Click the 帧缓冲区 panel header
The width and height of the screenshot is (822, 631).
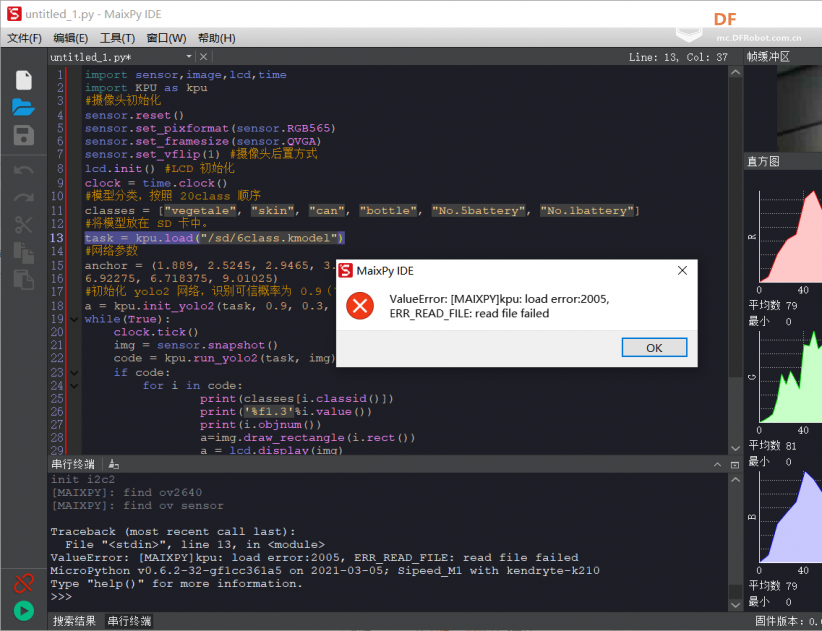[768, 57]
